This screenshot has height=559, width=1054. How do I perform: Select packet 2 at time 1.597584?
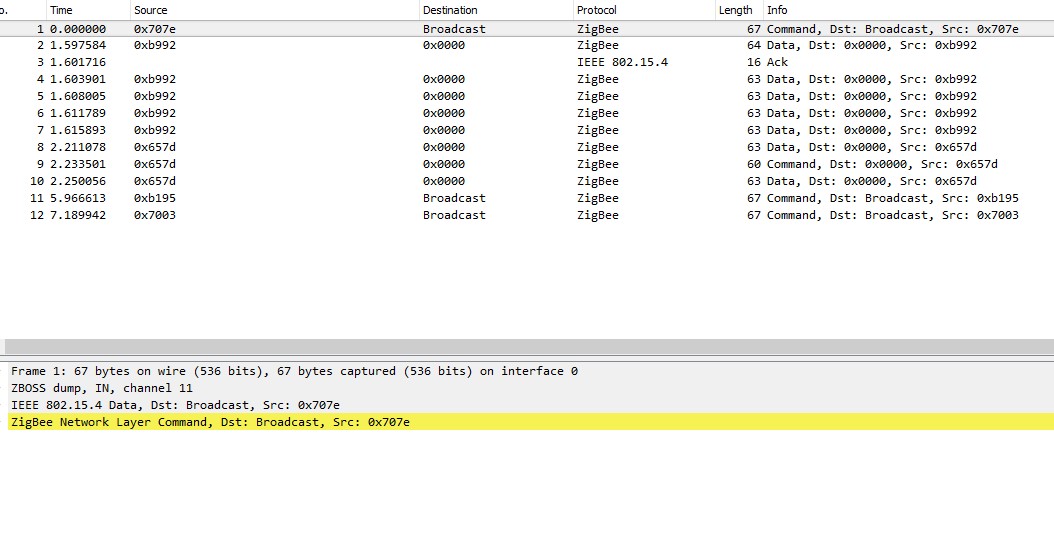[527, 45]
